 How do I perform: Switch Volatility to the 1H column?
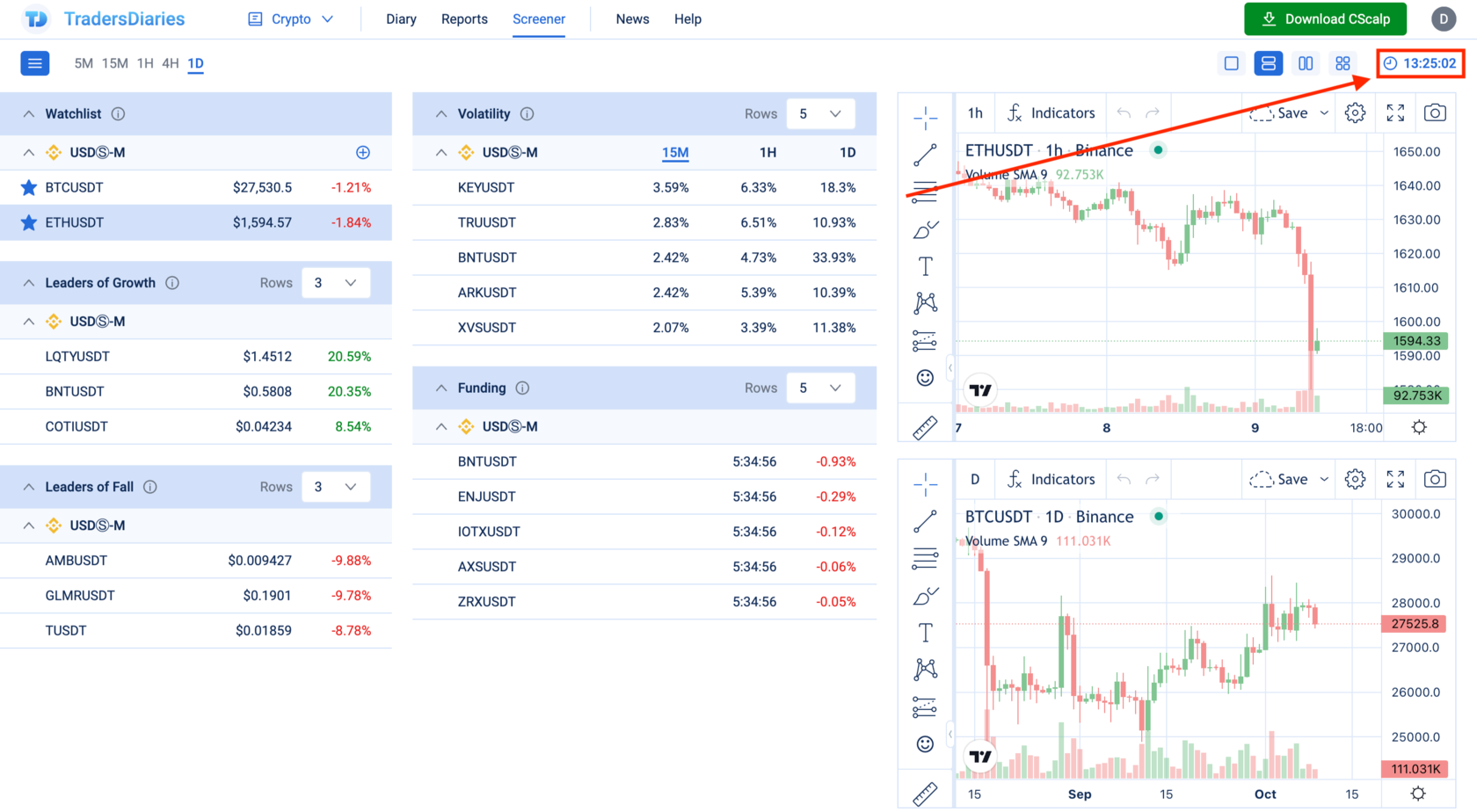click(x=768, y=152)
